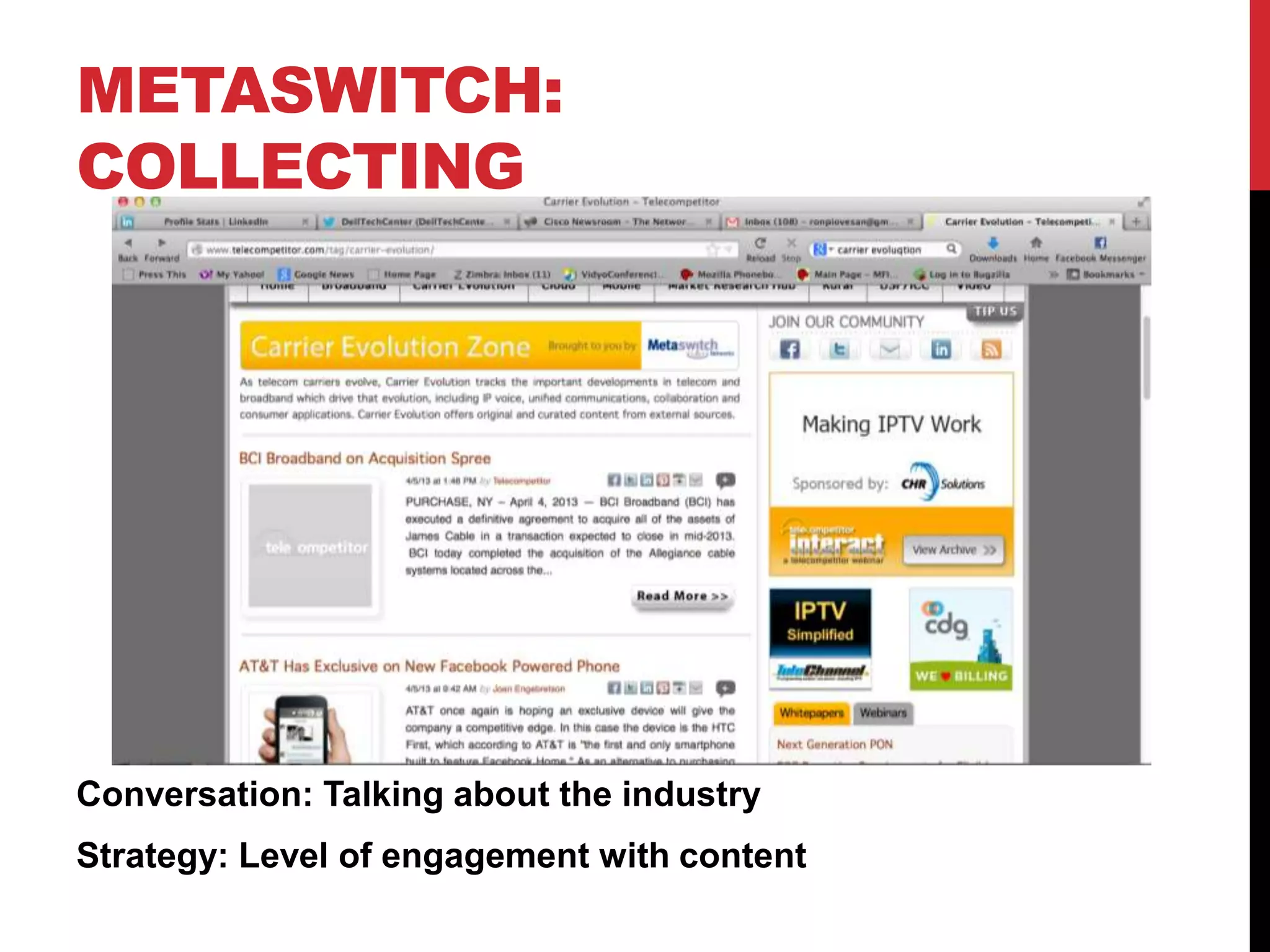This screenshot has width=1270, height=952.
Task: Click the Stop loading icon
Action: [791, 243]
